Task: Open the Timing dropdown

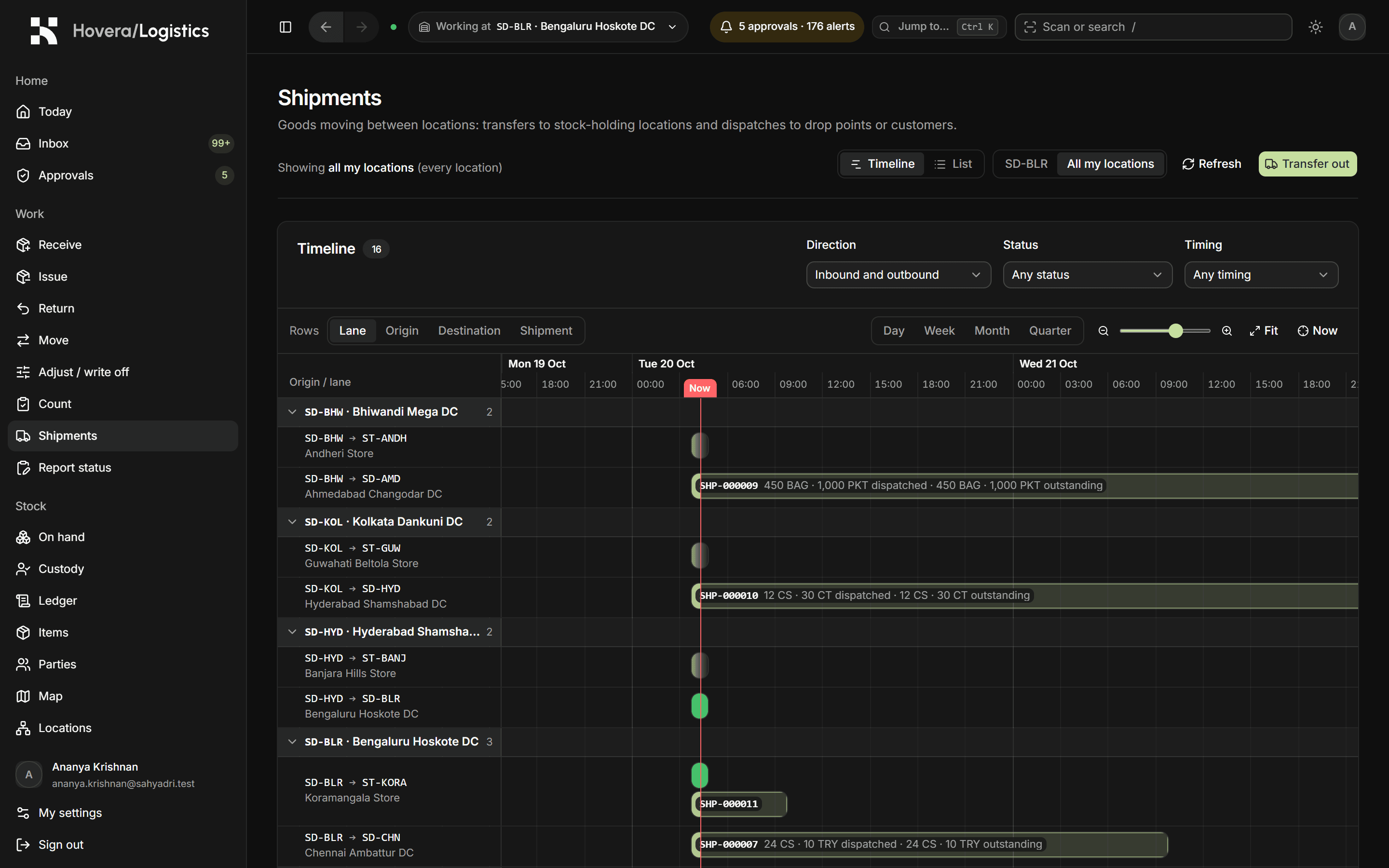Action: click(x=1261, y=275)
